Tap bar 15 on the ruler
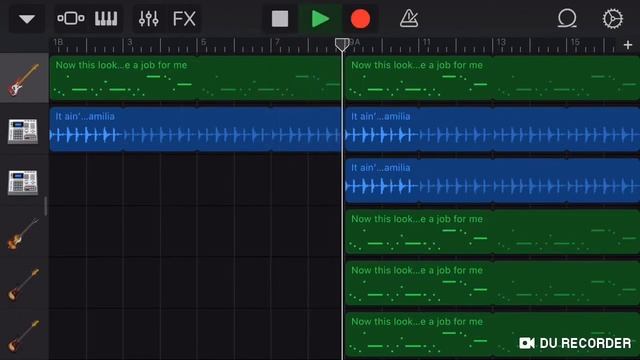 (575, 42)
